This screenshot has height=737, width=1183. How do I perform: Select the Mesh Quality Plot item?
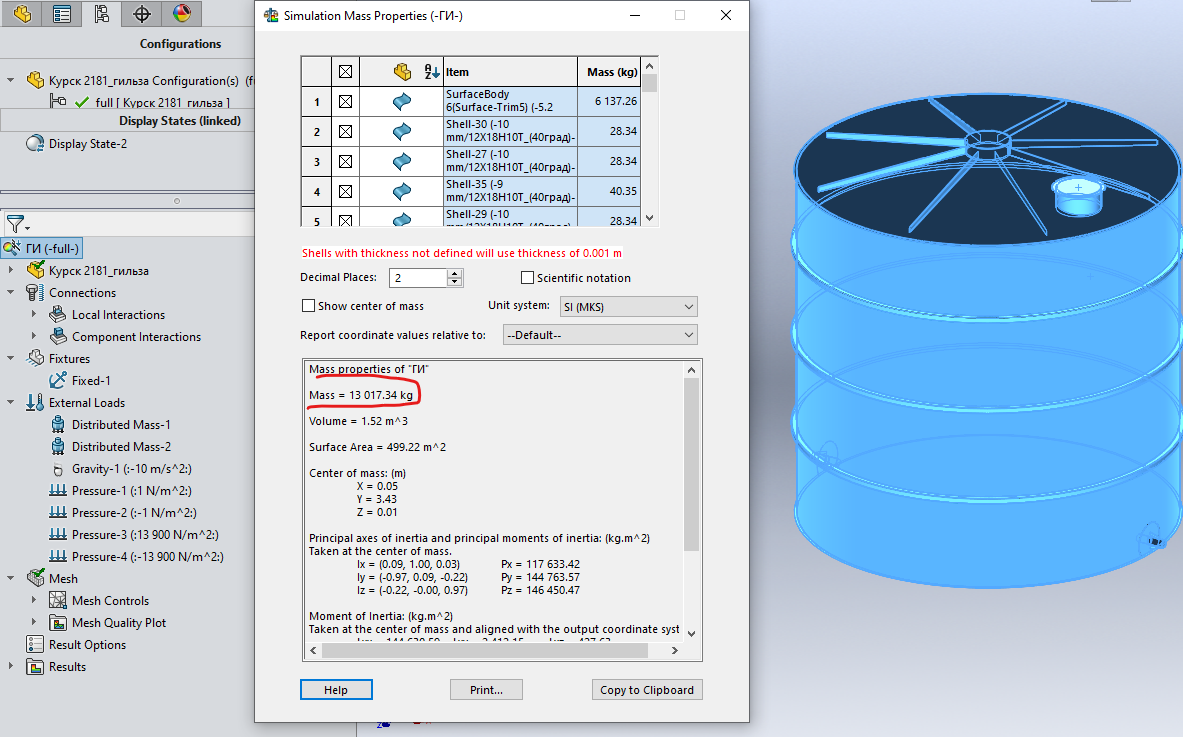(x=119, y=623)
